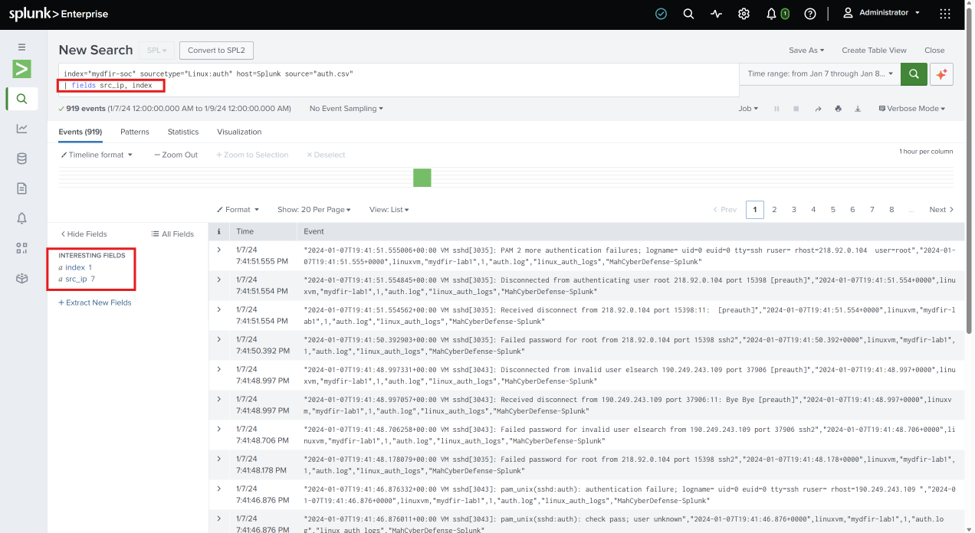
Task: Click into the search query input
Action: pos(399,80)
